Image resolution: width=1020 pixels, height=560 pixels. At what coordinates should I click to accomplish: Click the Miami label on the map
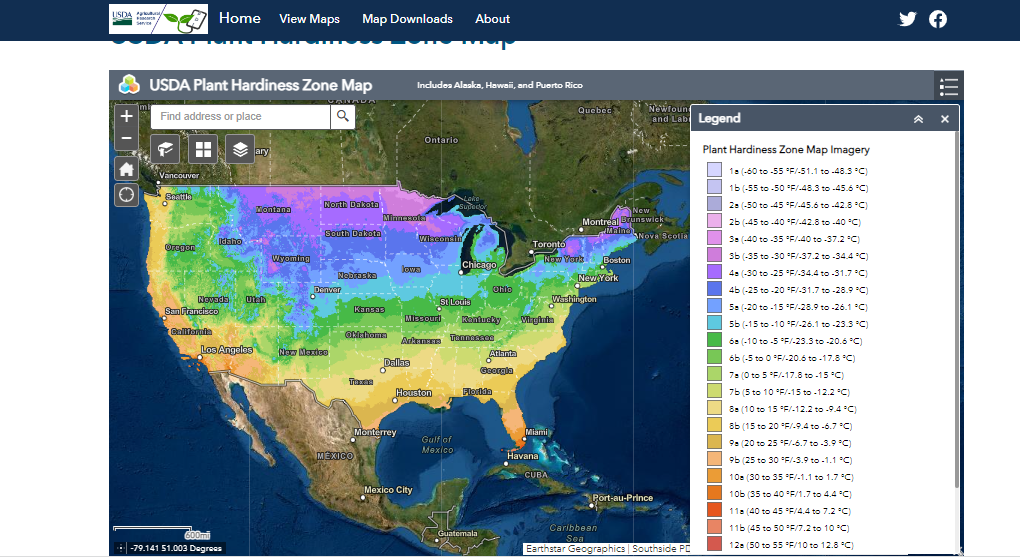tap(536, 432)
